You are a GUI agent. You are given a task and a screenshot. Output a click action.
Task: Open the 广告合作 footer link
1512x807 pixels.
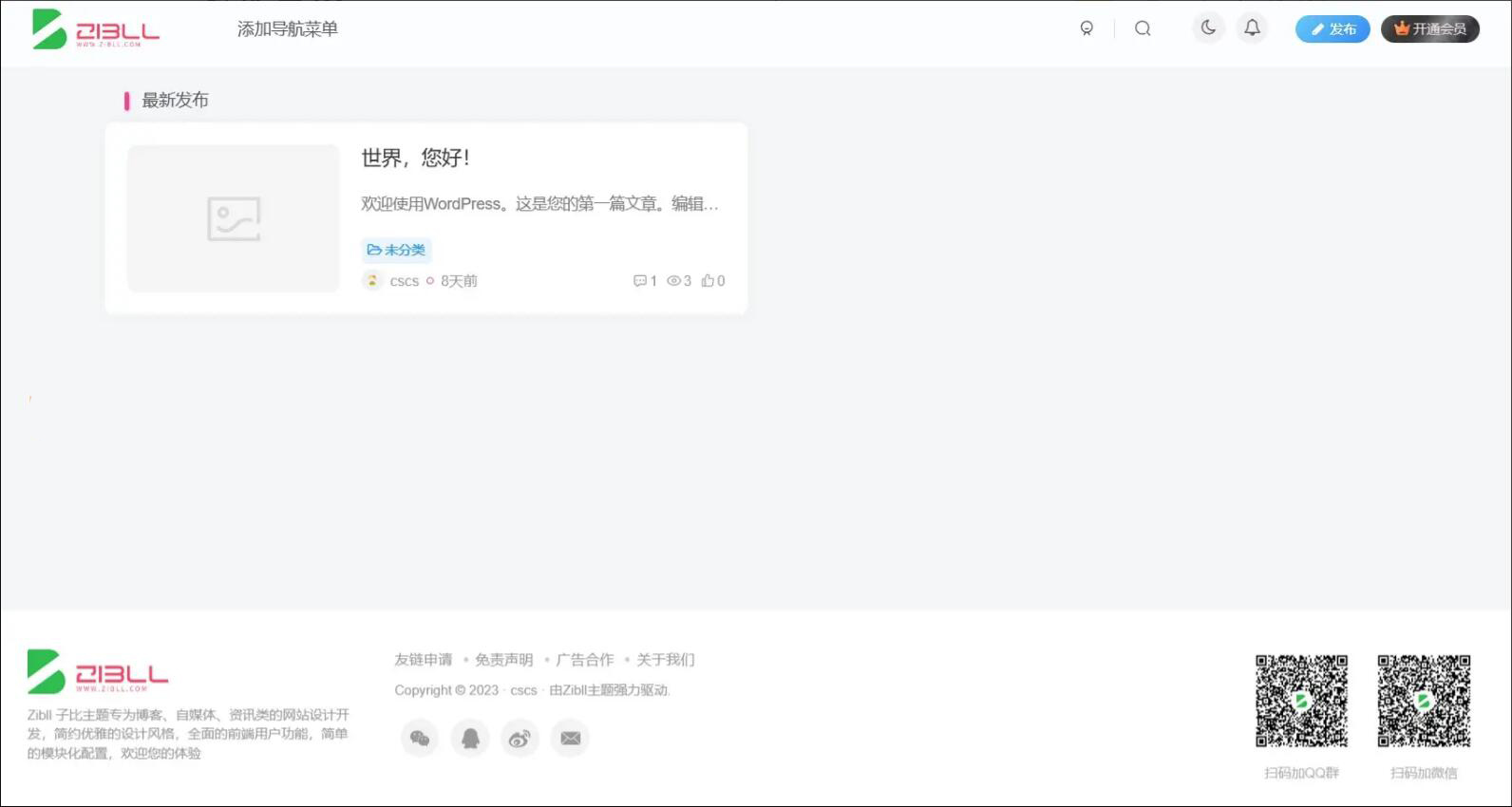[585, 660]
